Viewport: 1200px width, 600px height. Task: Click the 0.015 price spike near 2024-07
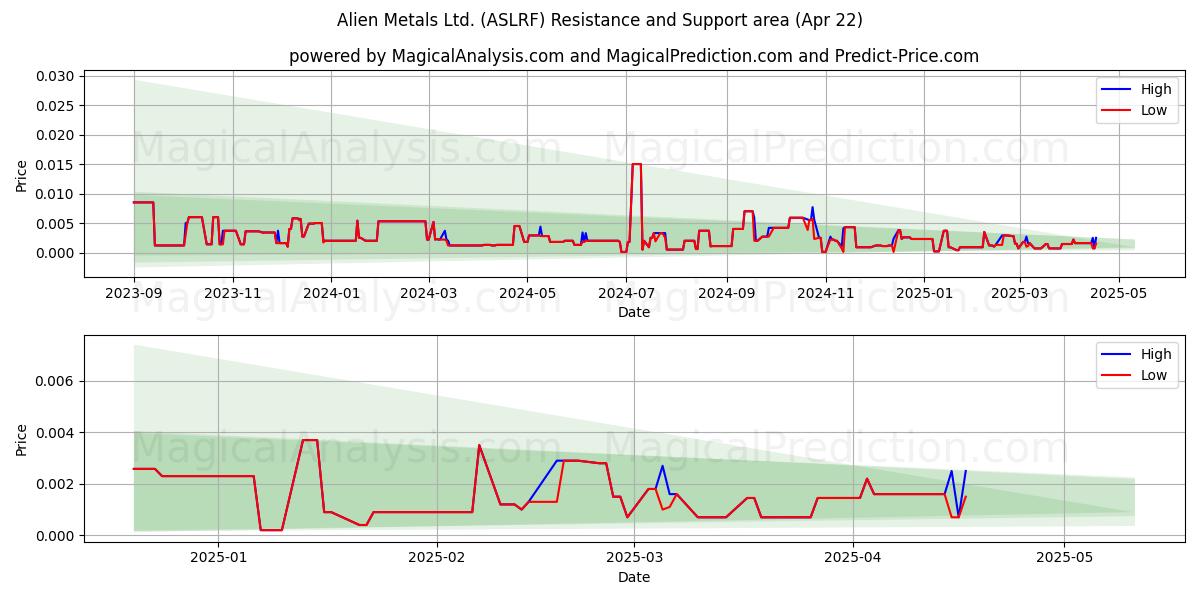point(636,165)
